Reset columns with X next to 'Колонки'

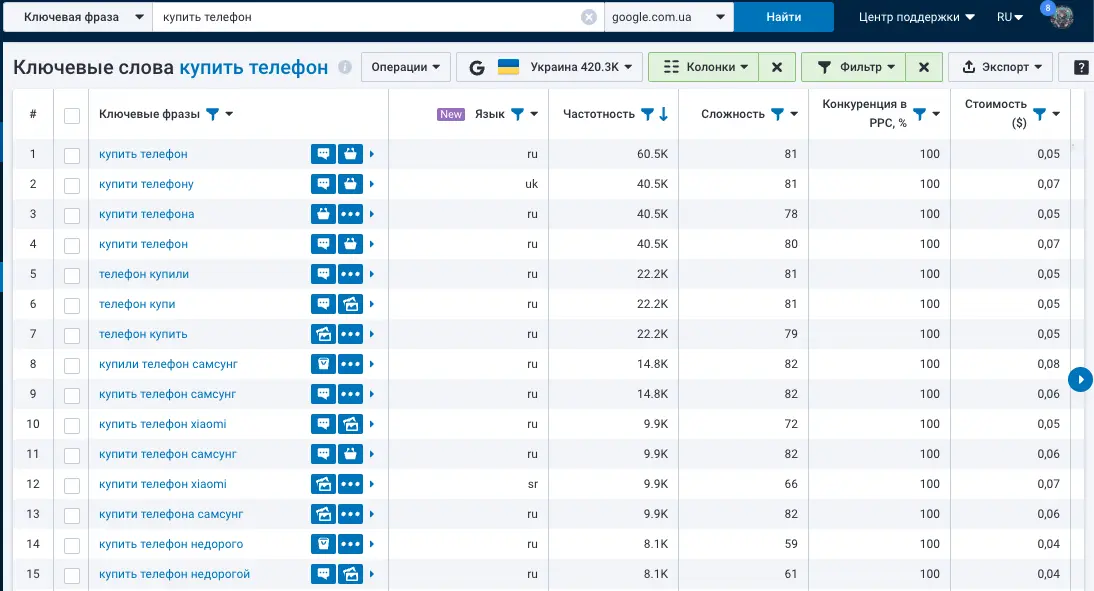pos(777,67)
